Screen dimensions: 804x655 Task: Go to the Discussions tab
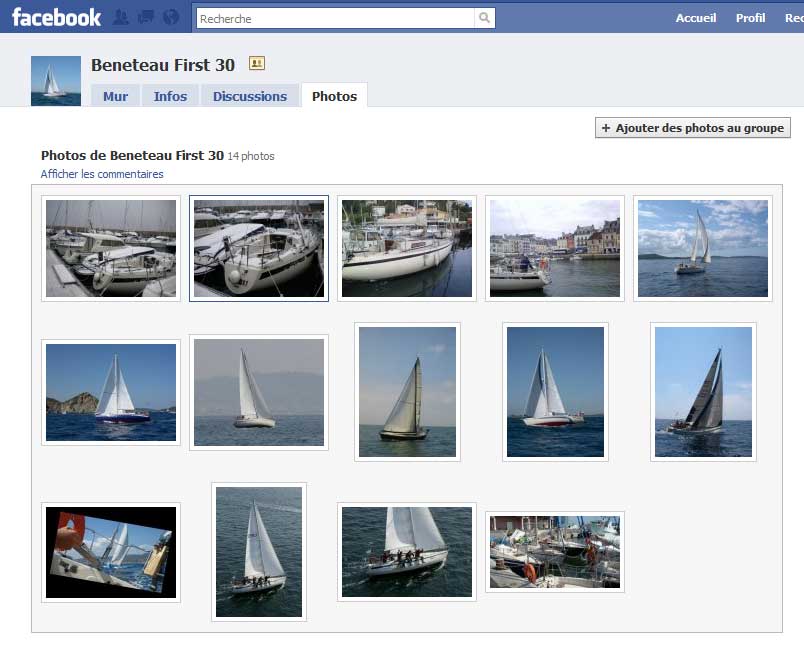tap(249, 96)
